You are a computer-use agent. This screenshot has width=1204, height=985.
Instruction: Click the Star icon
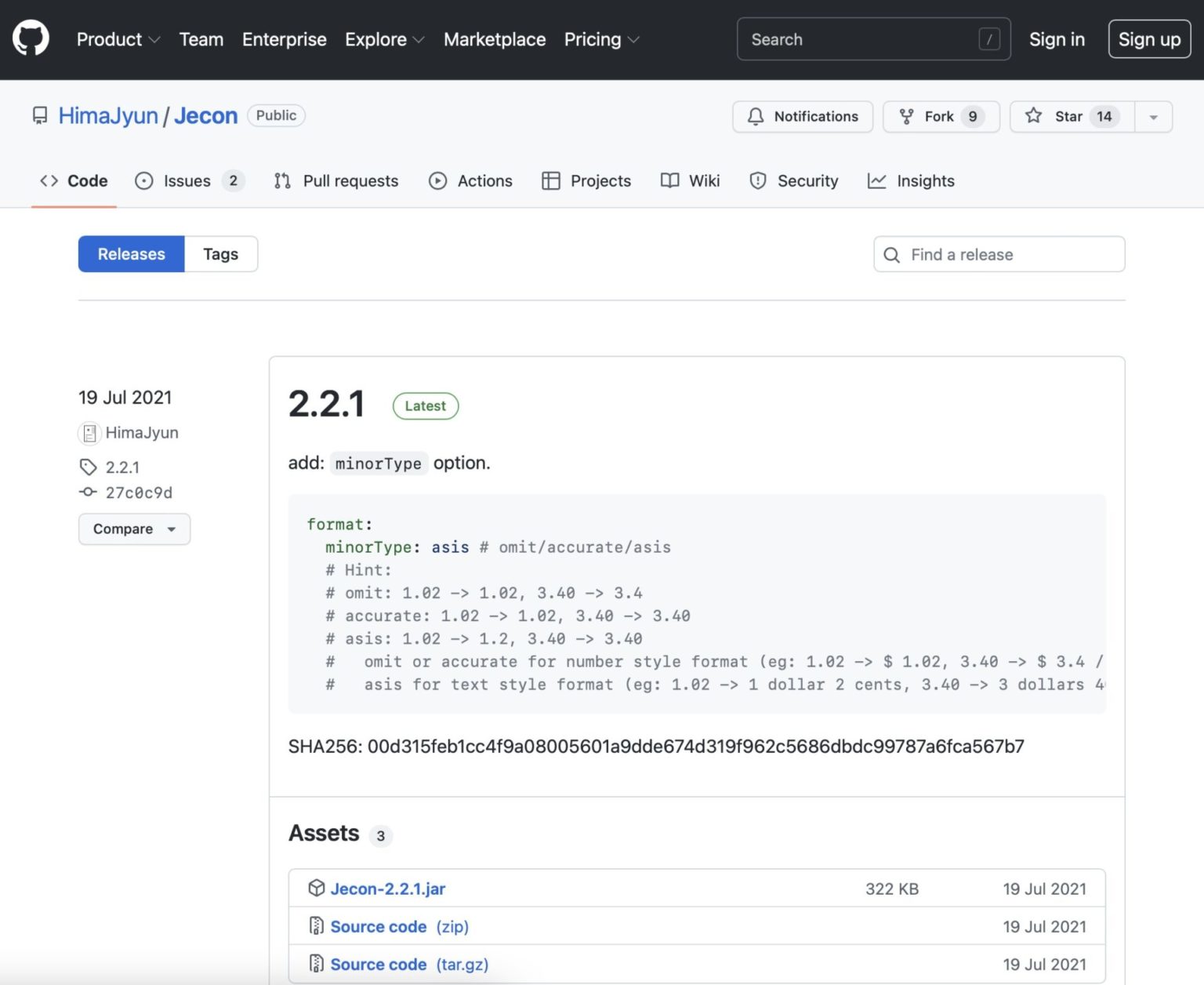pos(1034,116)
